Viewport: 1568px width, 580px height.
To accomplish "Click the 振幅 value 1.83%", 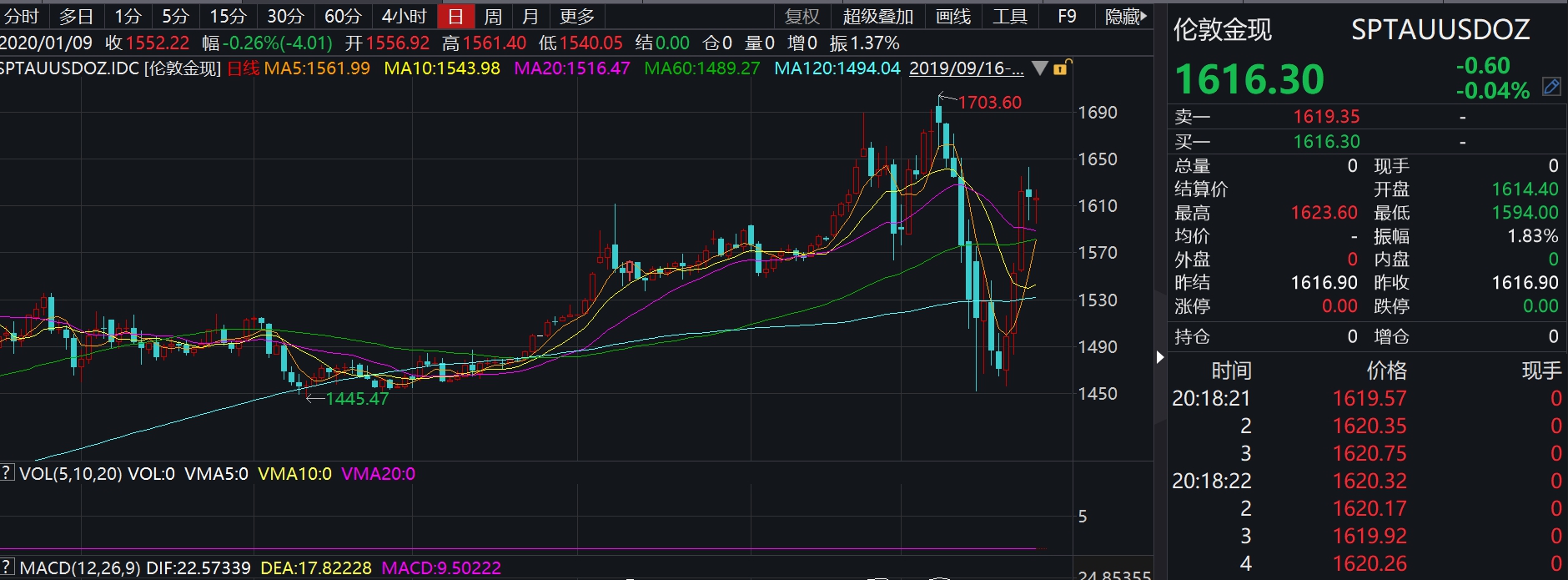I will 1533,236.
